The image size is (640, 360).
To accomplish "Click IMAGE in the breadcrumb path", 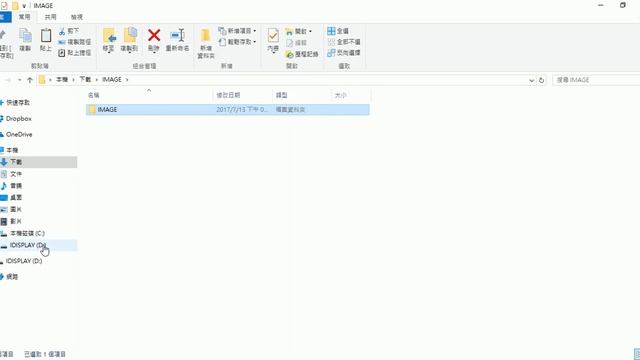I will click(x=112, y=80).
